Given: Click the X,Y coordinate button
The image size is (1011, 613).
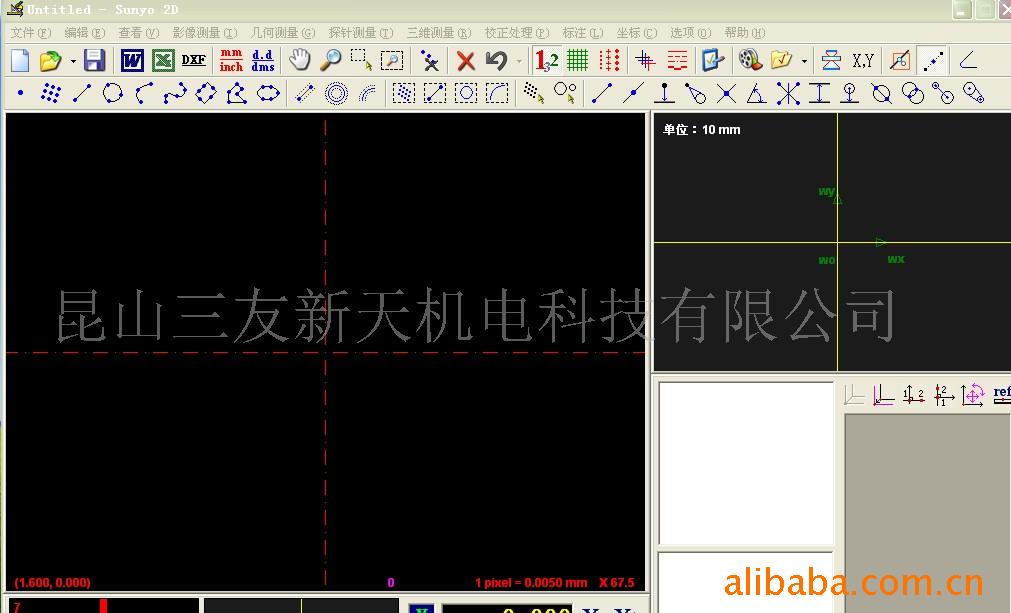Looking at the screenshot, I should tap(863, 61).
